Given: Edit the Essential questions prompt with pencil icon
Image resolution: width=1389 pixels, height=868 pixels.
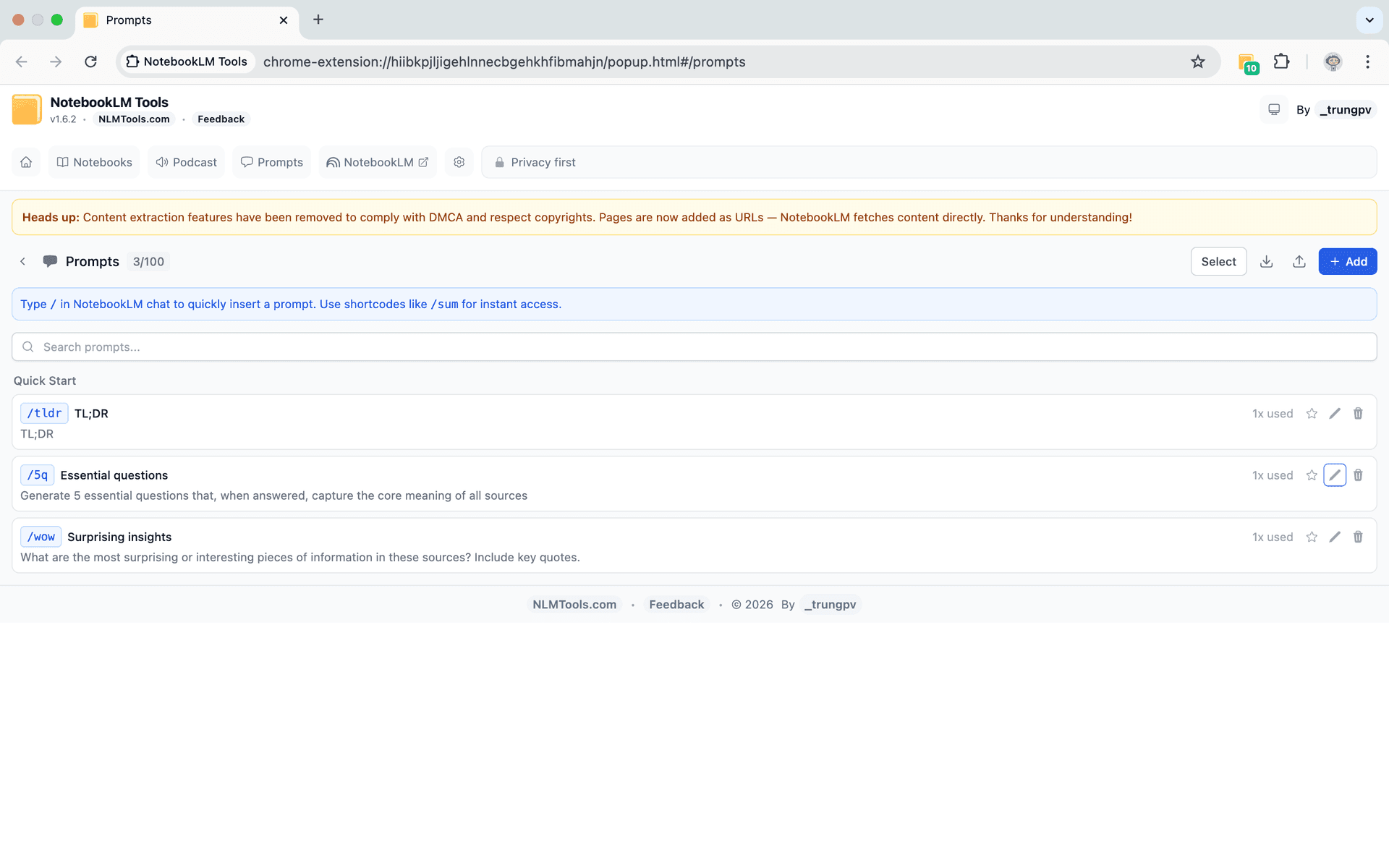Looking at the screenshot, I should pyautogui.click(x=1335, y=475).
